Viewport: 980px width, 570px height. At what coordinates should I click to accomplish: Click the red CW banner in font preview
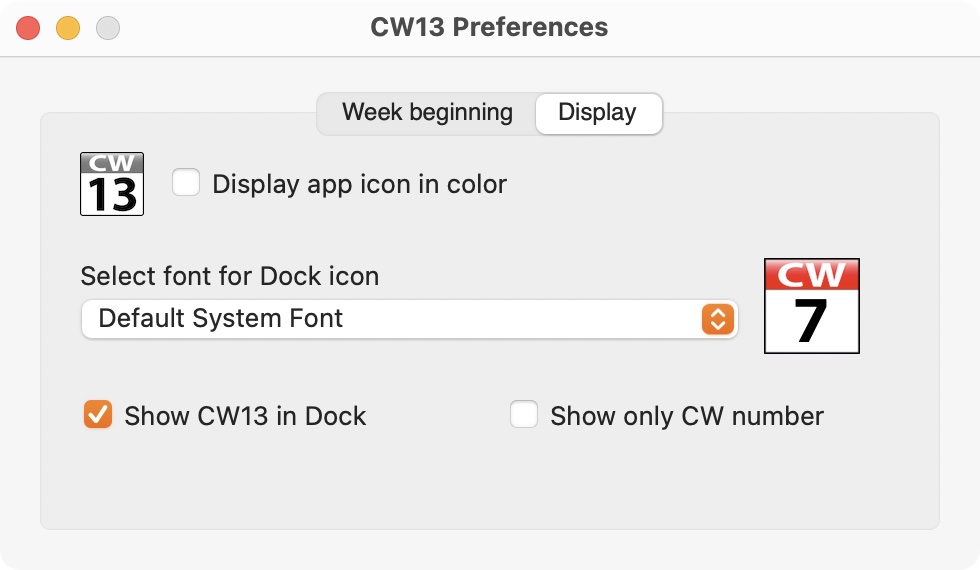coord(812,274)
